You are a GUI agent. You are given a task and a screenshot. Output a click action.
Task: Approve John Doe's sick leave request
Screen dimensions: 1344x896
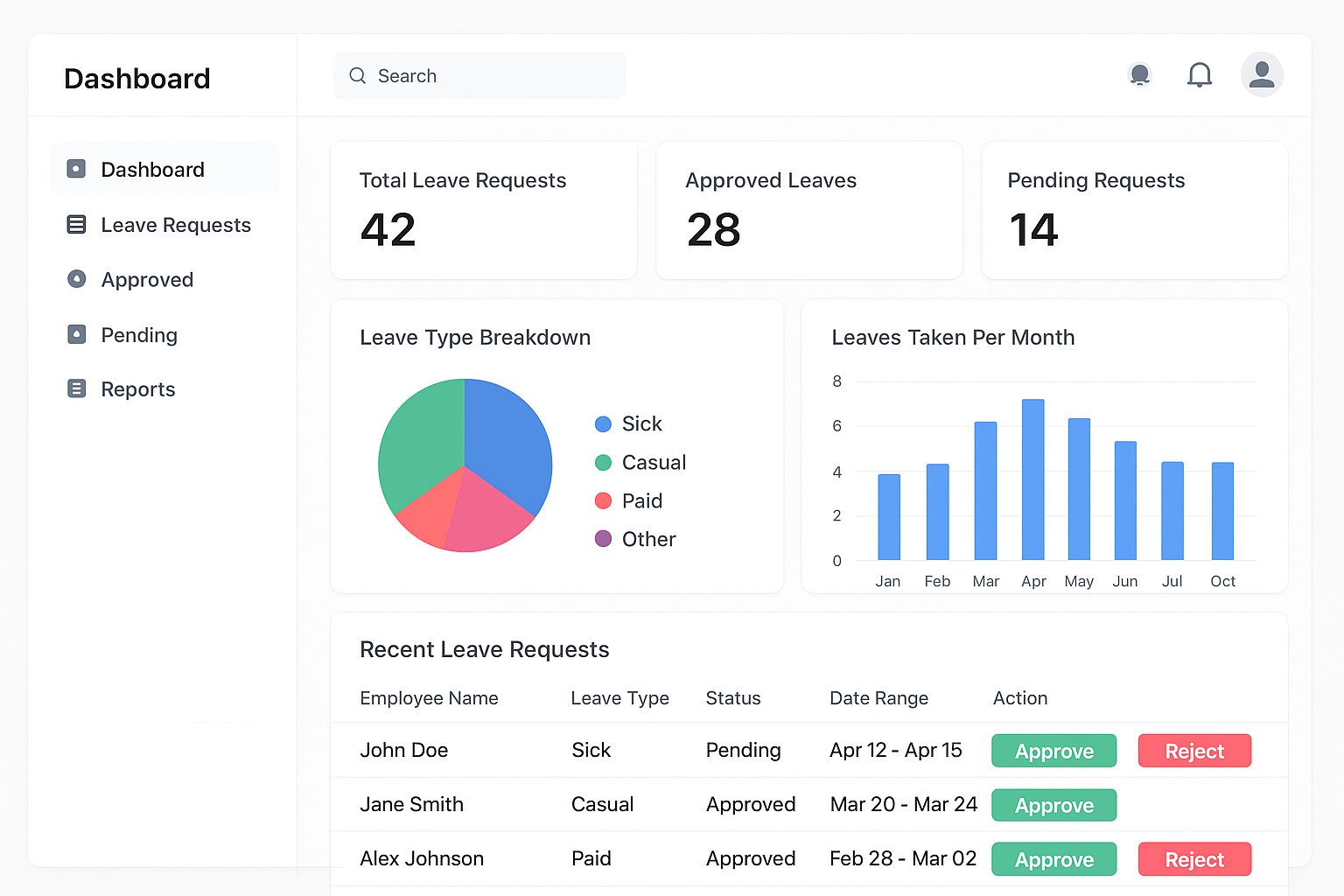(1053, 751)
